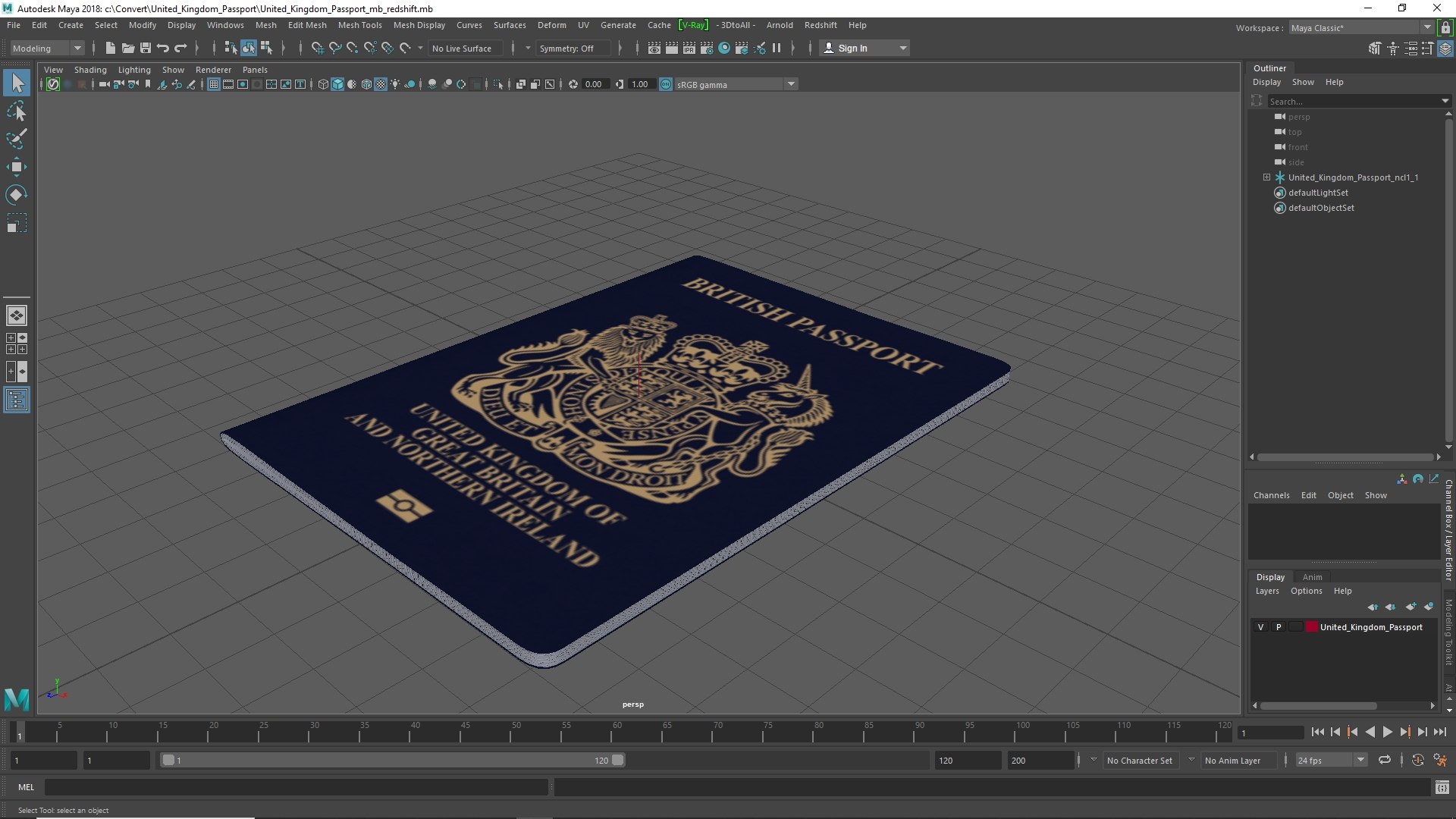Click the MEL command input field
The height and width of the screenshot is (819, 1456).
point(296,787)
